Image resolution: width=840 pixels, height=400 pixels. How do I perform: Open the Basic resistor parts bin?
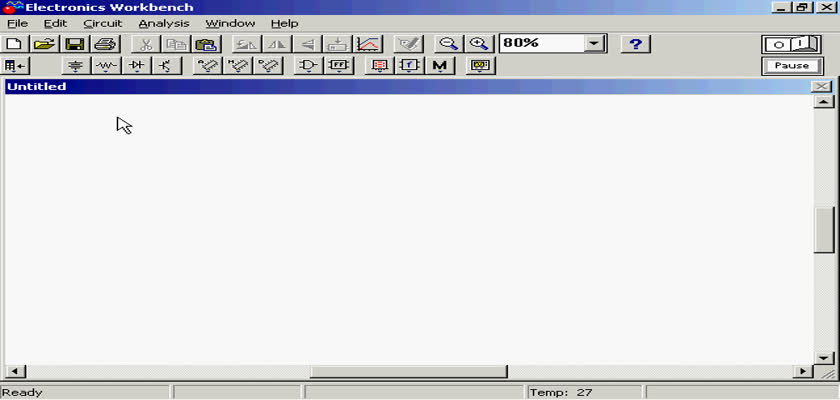(107, 66)
